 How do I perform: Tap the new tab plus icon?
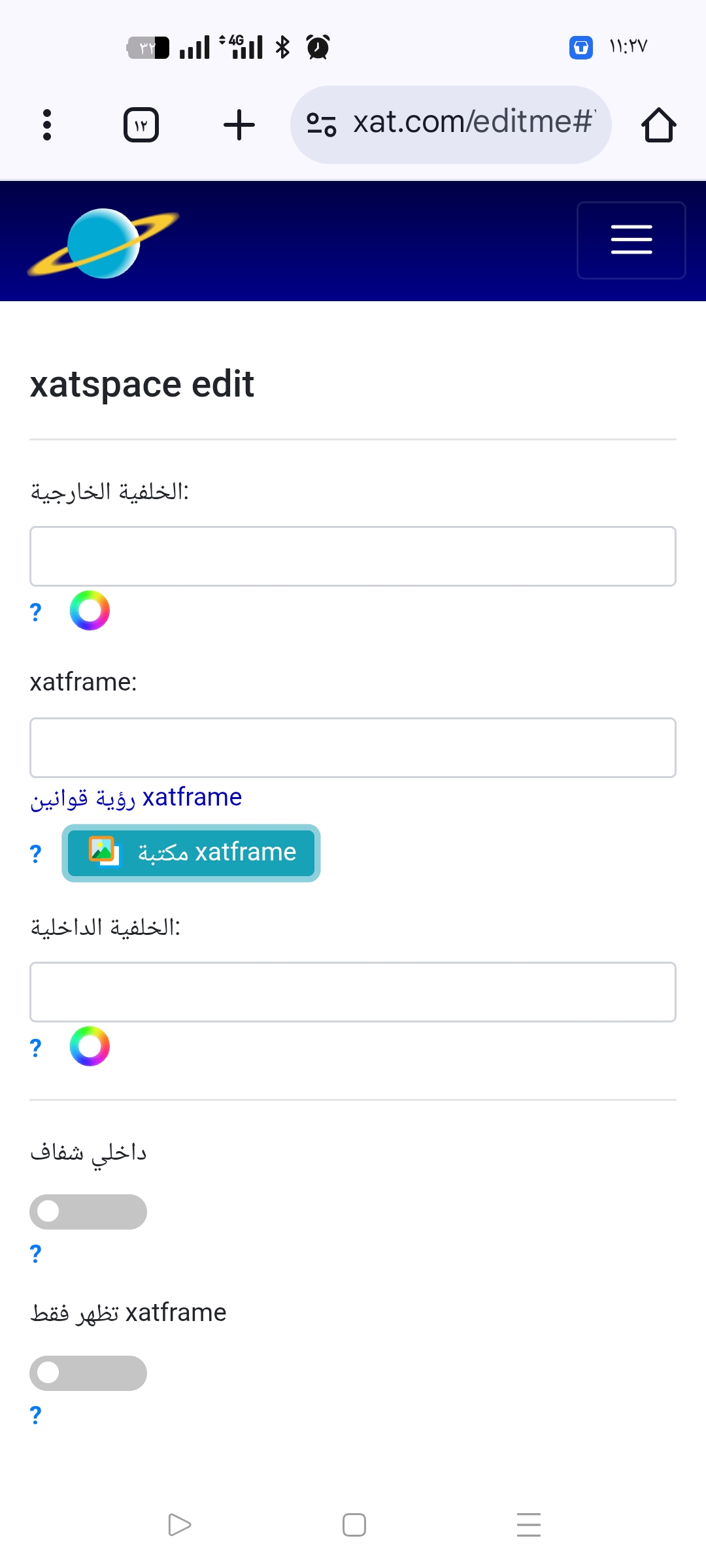pyautogui.click(x=239, y=125)
